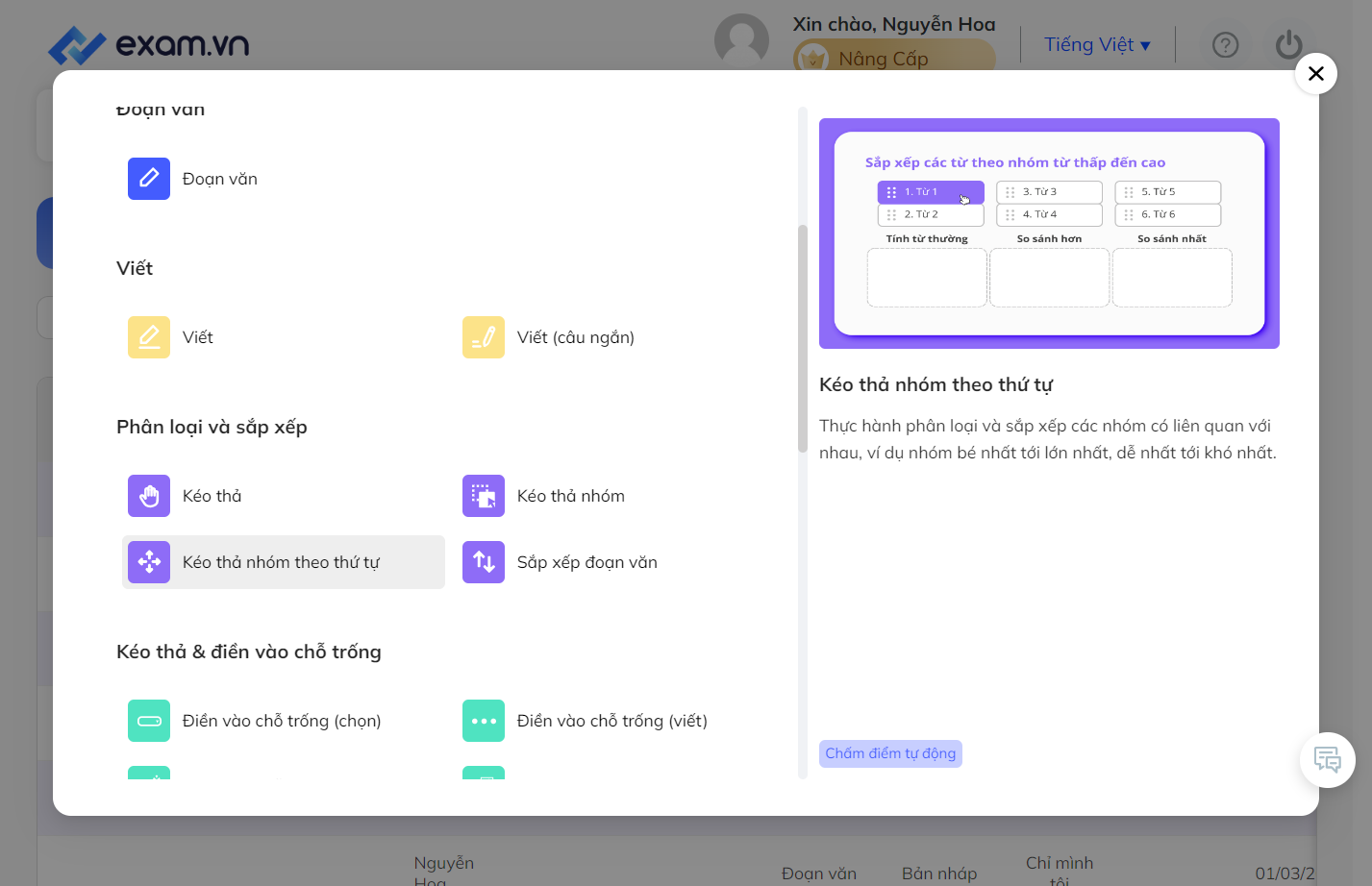
Task: Click the question type list scrollbar
Action: click(x=803, y=338)
